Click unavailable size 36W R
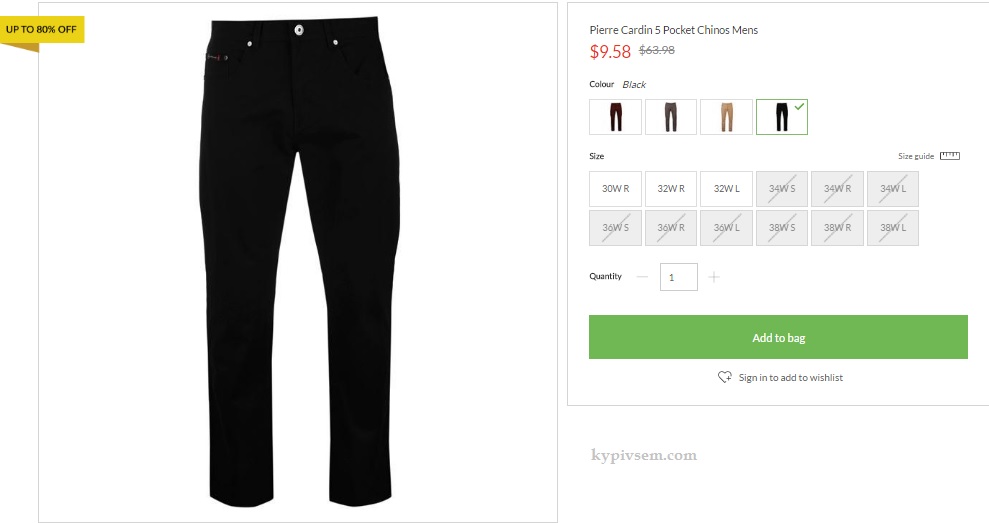The width and height of the screenshot is (989, 523). (670, 228)
